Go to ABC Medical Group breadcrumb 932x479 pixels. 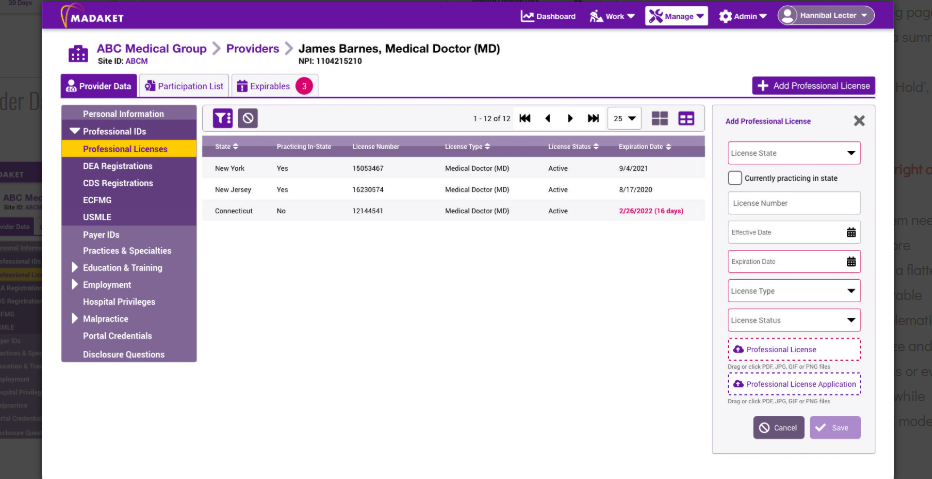point(152,49)
